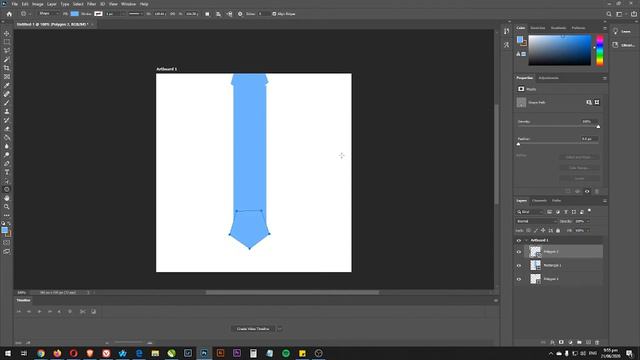The height and width of the screenshot is (360, 640).
Task: Toggle the Align Edges checkbox
Action: coord(274,14)
